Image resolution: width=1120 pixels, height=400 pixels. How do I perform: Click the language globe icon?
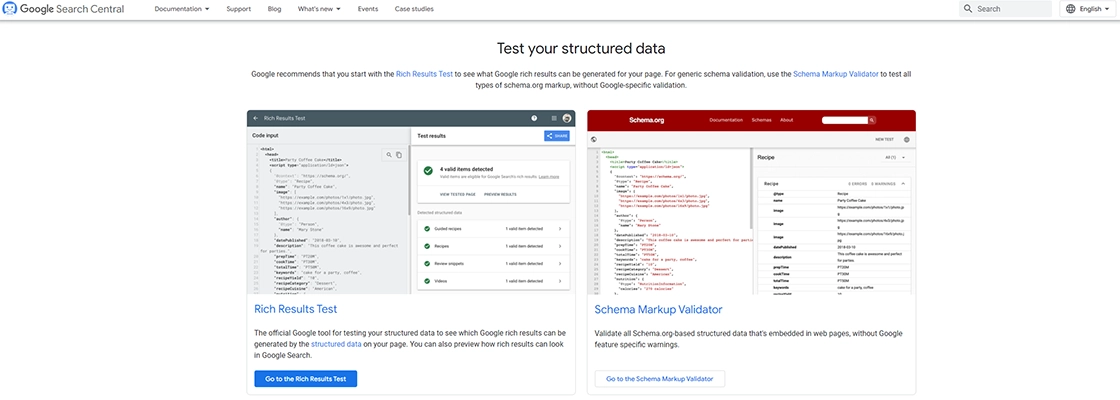pyautogui.click(x=1071, y=9)
